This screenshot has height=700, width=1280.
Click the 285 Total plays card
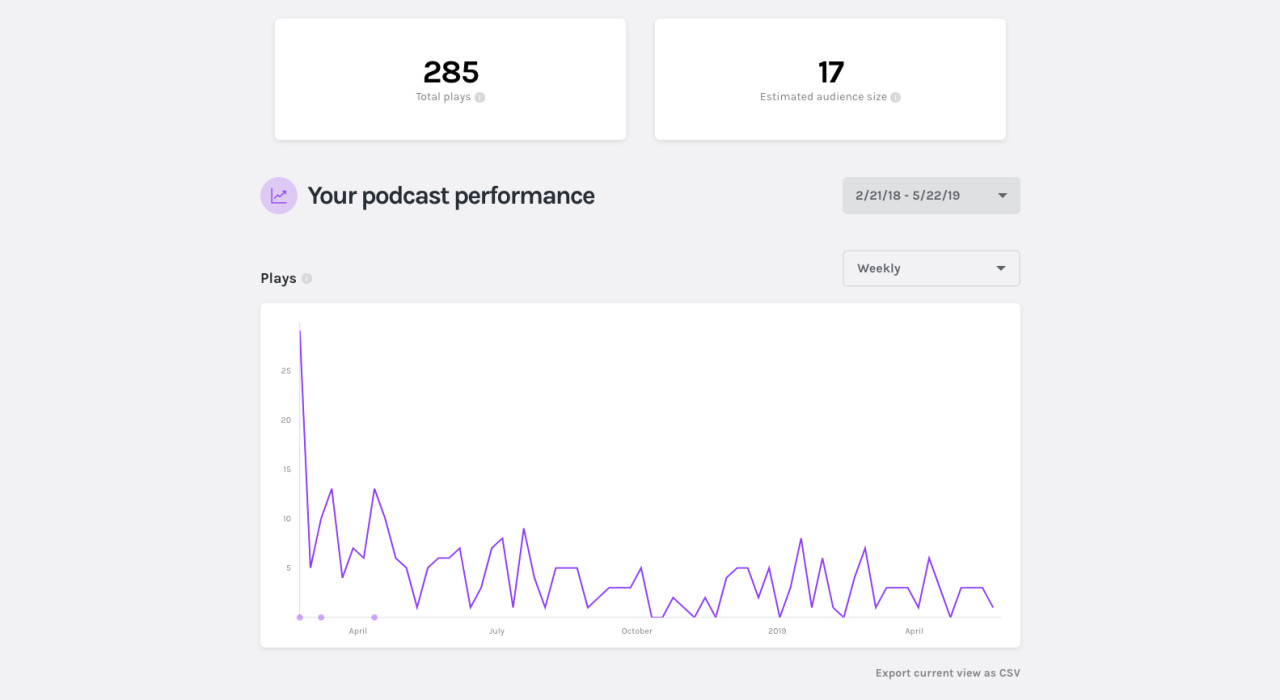tap(450, 79)
